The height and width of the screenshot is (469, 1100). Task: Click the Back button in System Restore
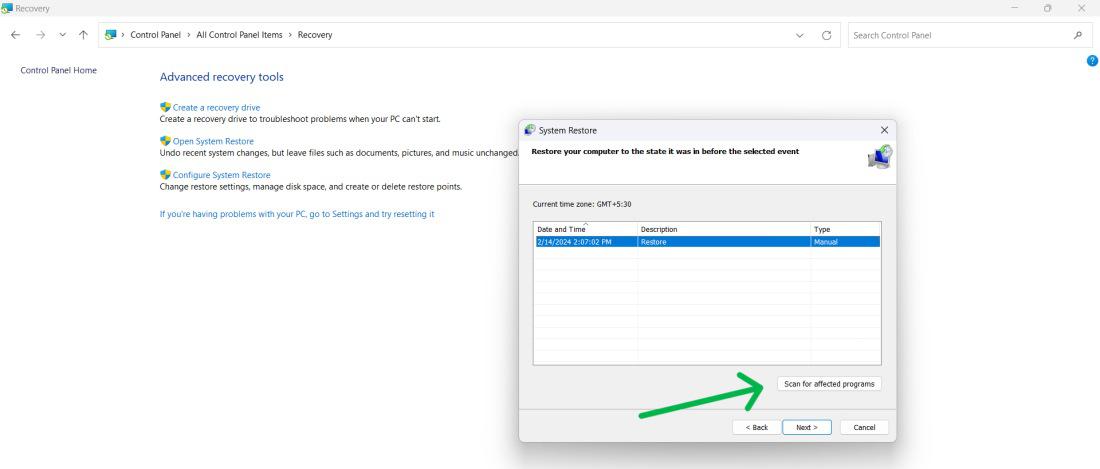[756, 428]
